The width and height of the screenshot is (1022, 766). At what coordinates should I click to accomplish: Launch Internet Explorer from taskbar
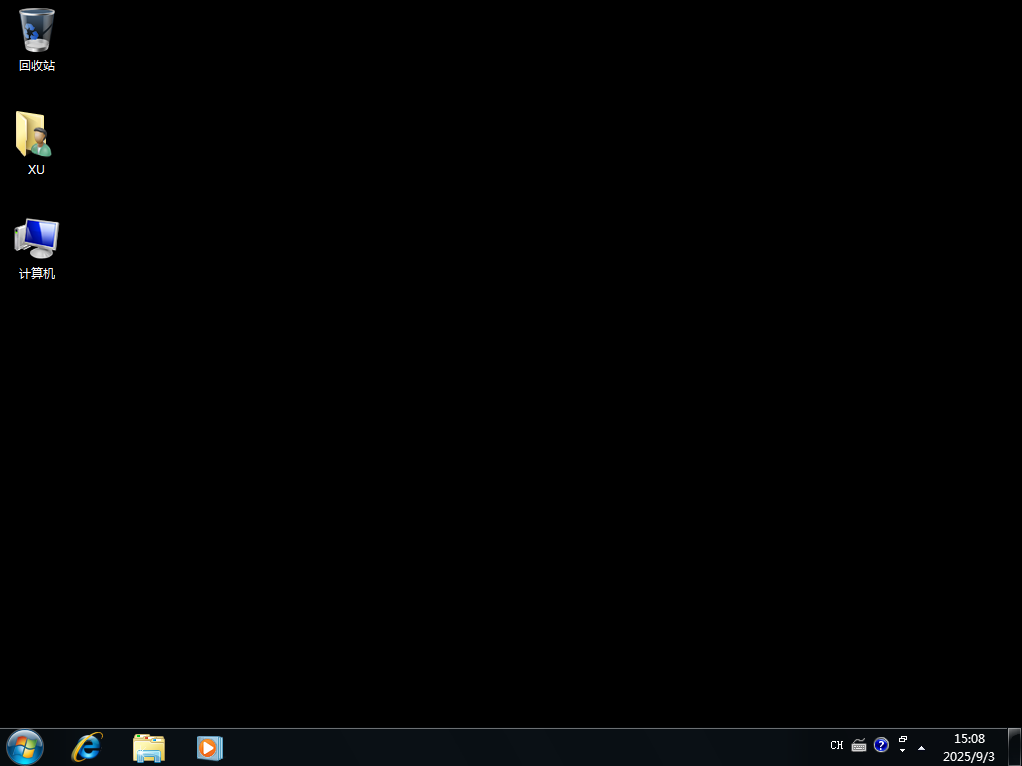(86, 747)
